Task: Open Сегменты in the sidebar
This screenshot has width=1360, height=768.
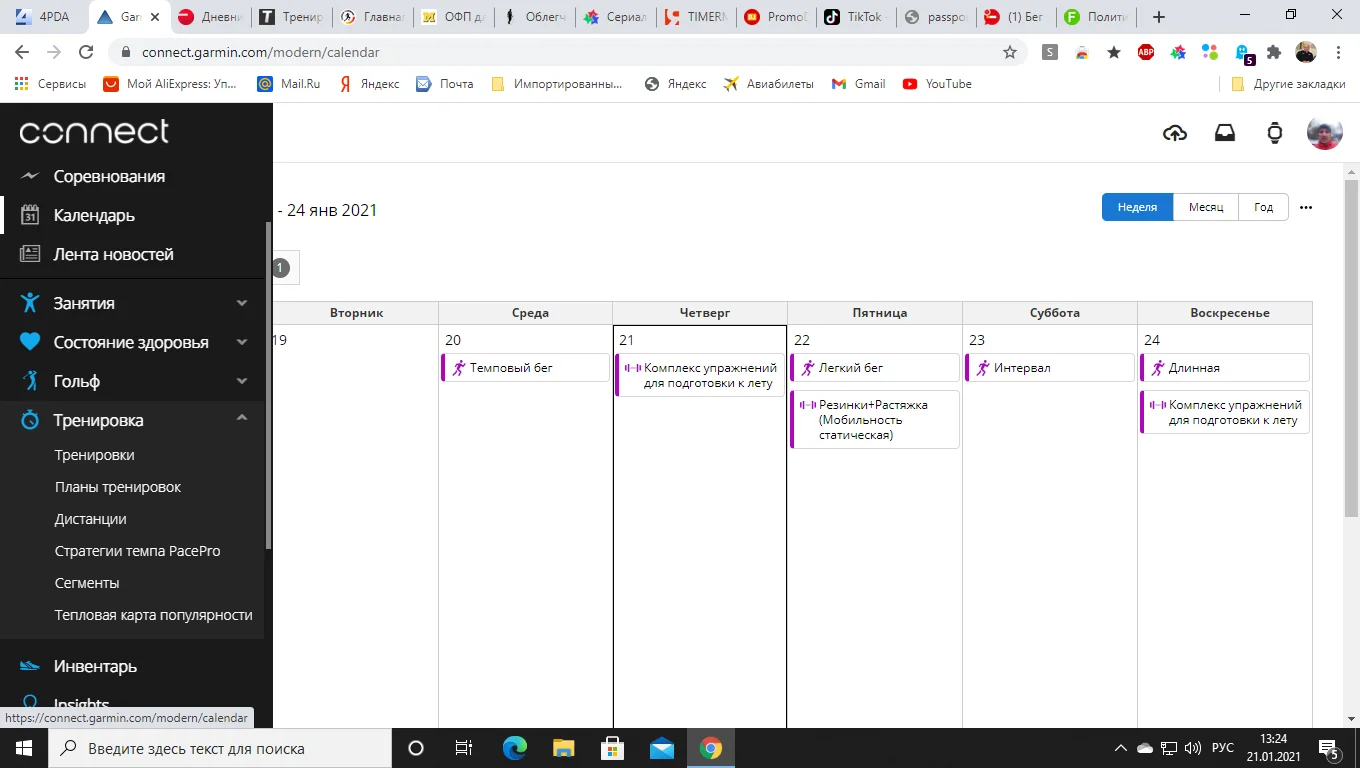Action: tap(87, 583)
